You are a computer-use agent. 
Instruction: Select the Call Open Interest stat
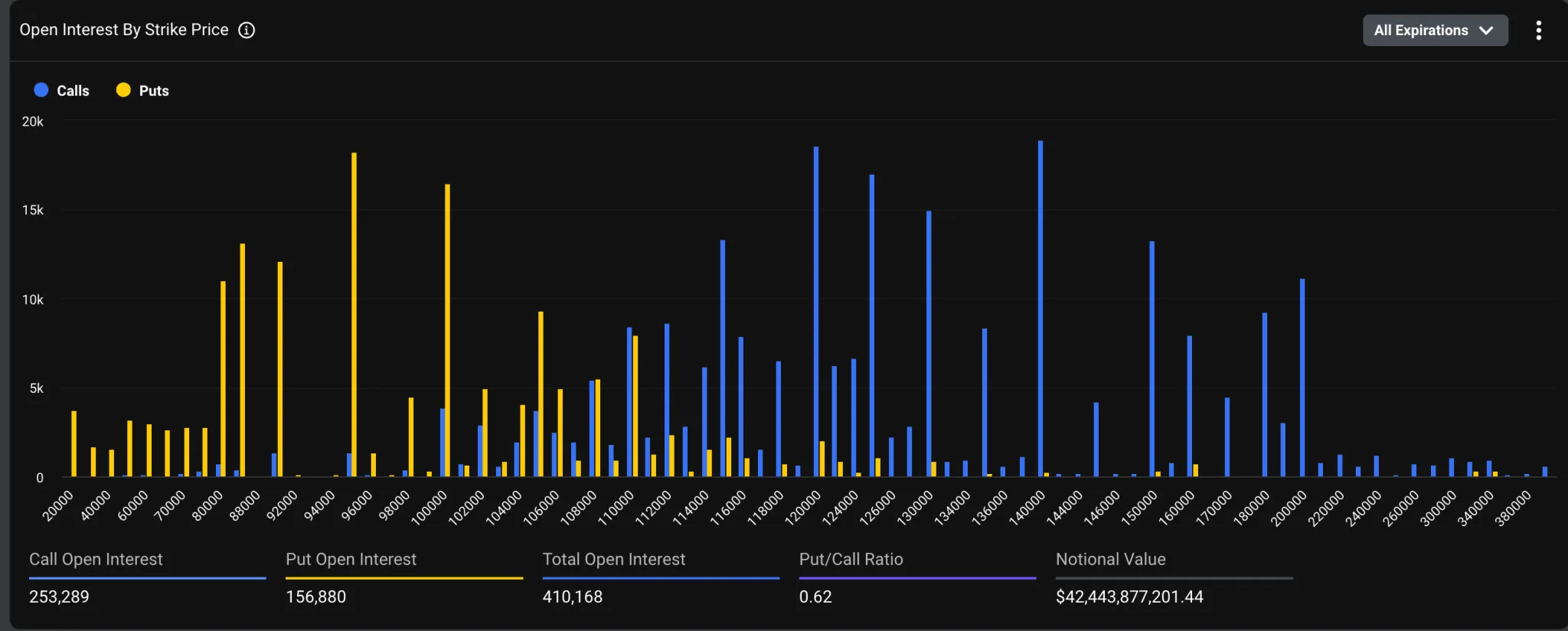pos(96,559)
